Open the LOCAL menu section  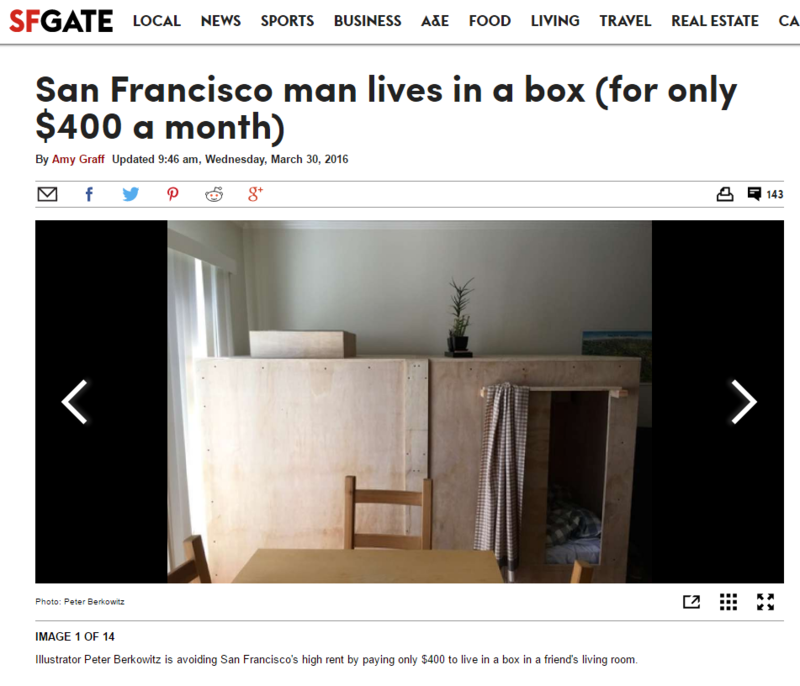click(157, 21)
